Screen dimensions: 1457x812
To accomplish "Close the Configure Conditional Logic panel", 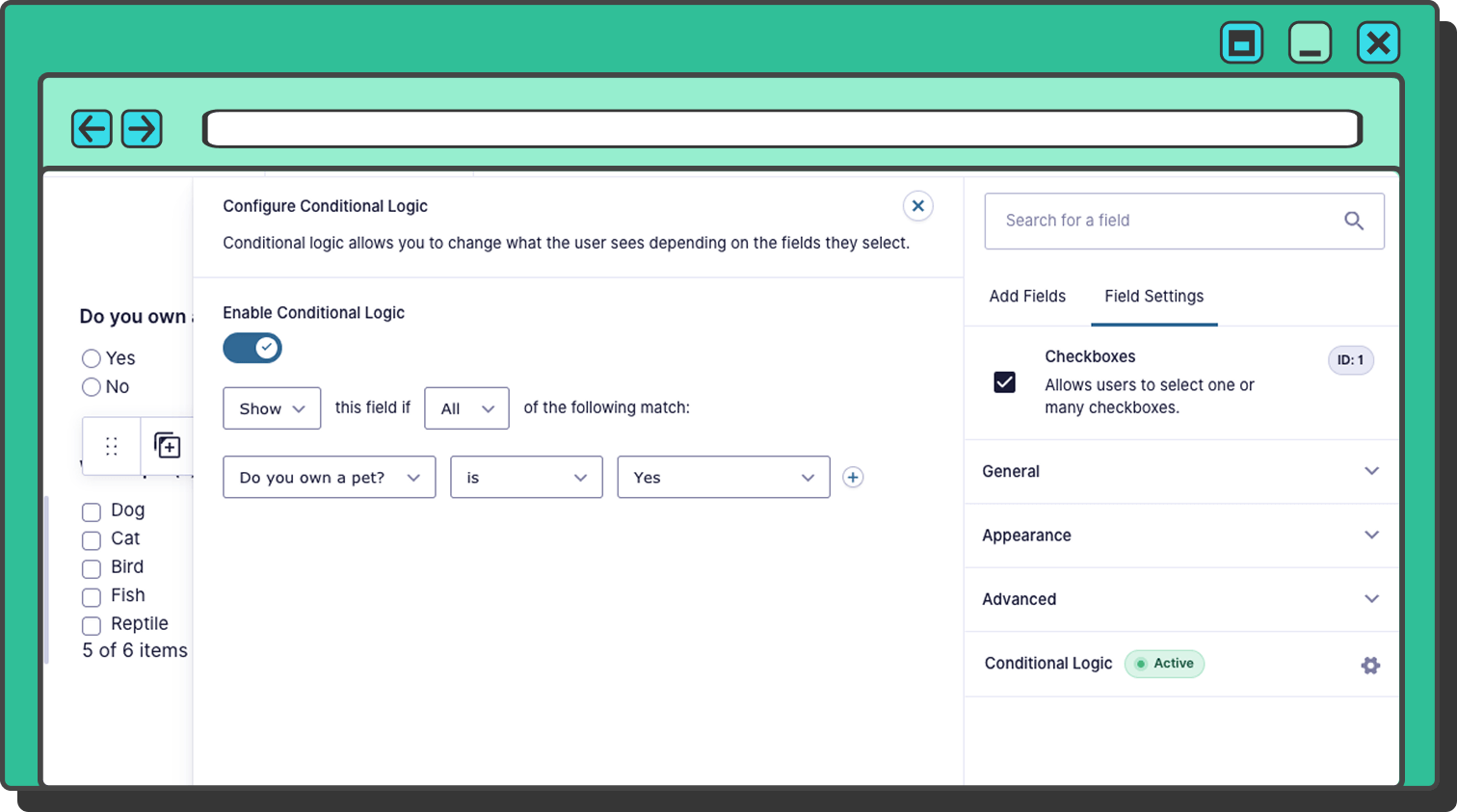I will pyautogui.click(x=917, y=205).
